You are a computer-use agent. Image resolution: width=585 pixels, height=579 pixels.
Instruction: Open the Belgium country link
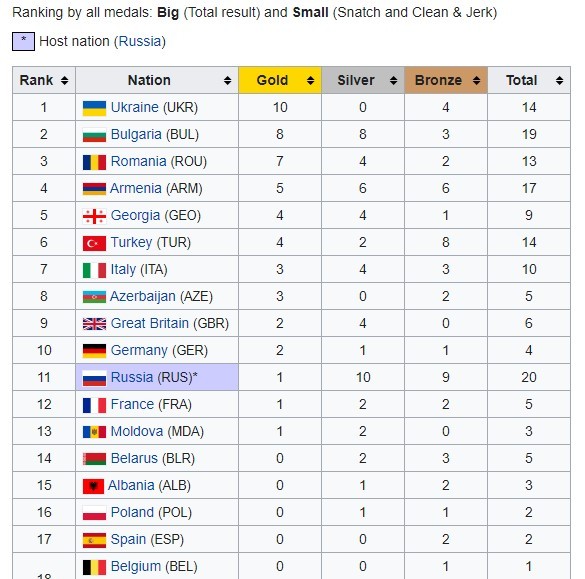[x=136, y=566]
